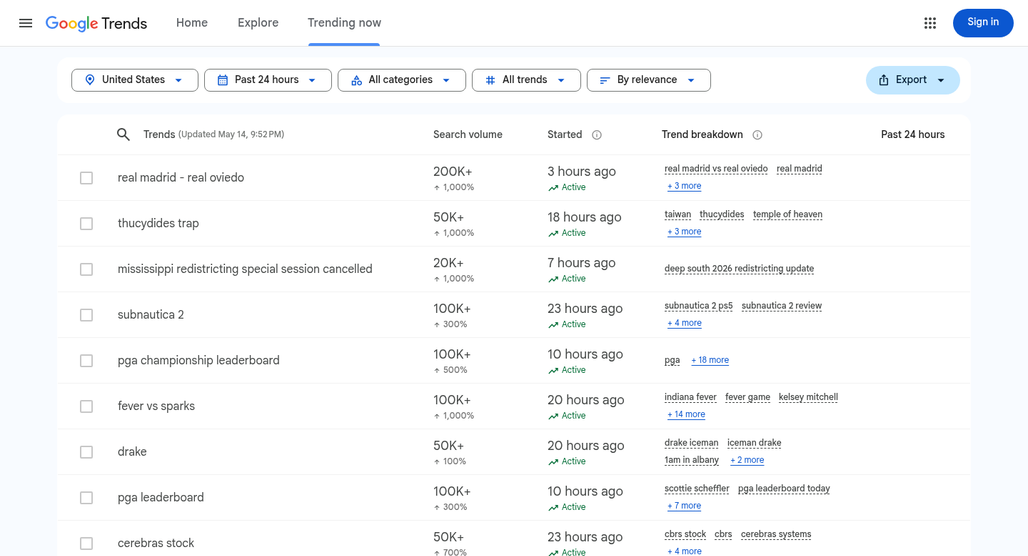Click the Active trend icon for thucydides trap row
The width and height of the screenshot is (1028, 556).
[553, 233]
